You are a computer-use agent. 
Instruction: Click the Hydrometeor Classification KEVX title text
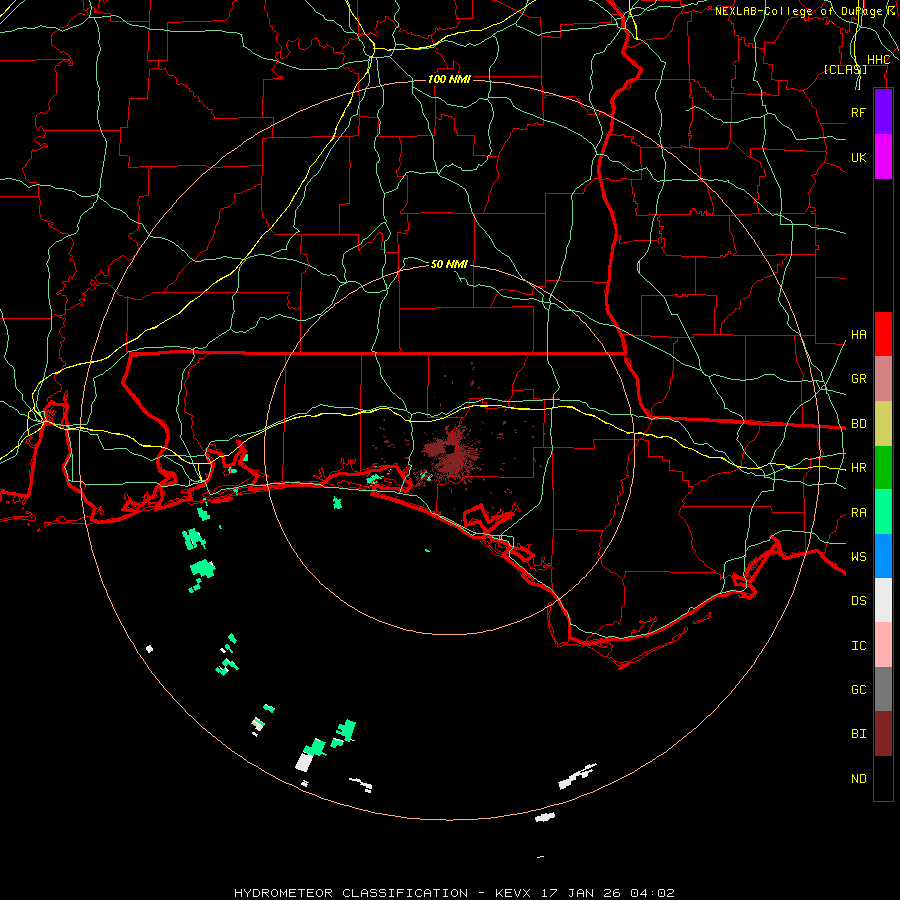[454, 893]
